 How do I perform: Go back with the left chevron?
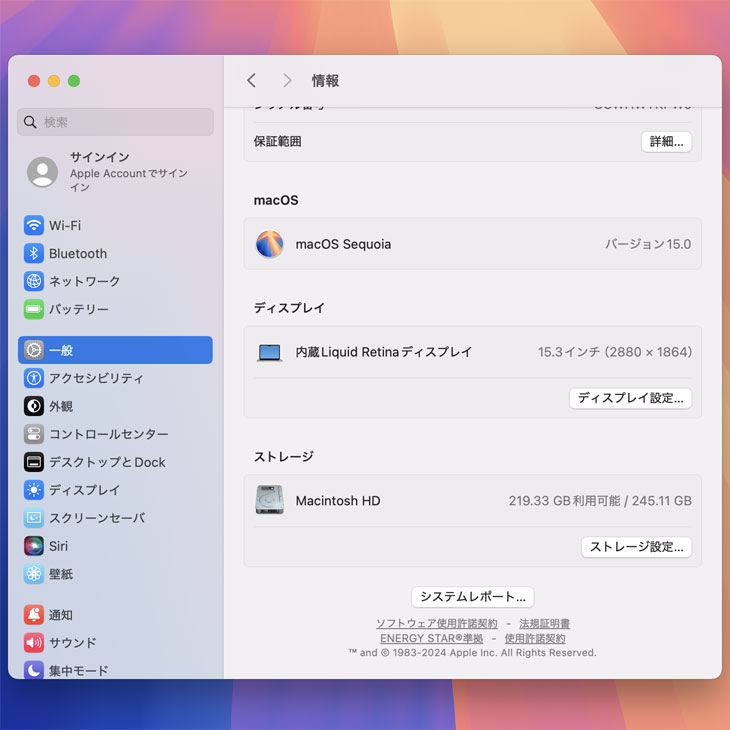pos(251,81)
